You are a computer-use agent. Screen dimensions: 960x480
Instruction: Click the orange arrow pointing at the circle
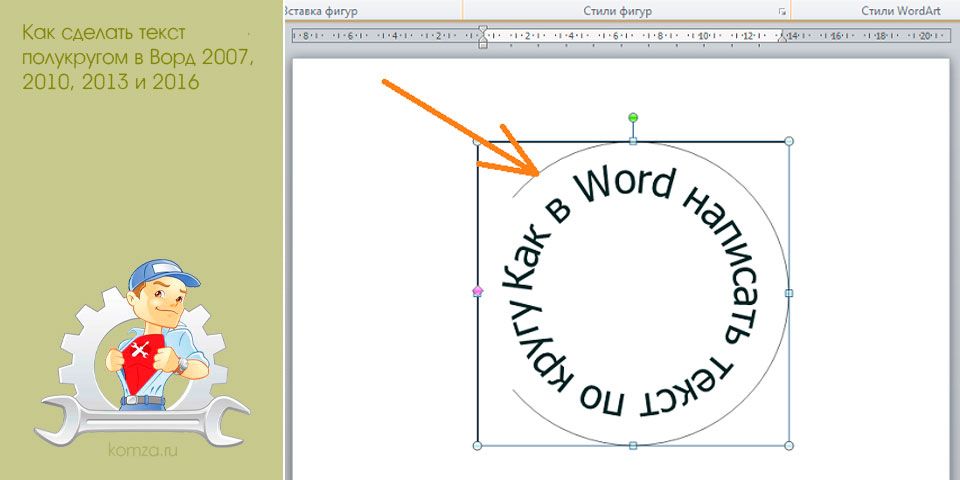460,127
